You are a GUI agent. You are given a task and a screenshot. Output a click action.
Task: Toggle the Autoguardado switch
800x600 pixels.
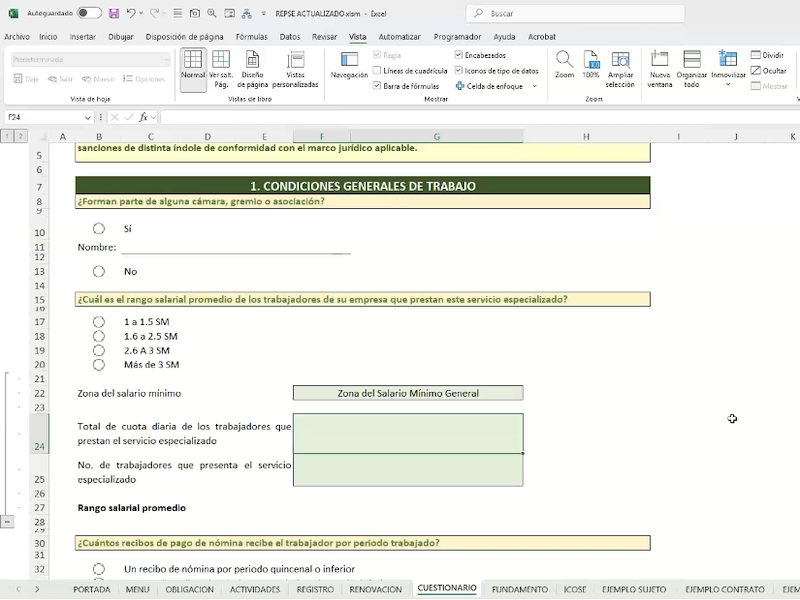[x=89, y=14]
